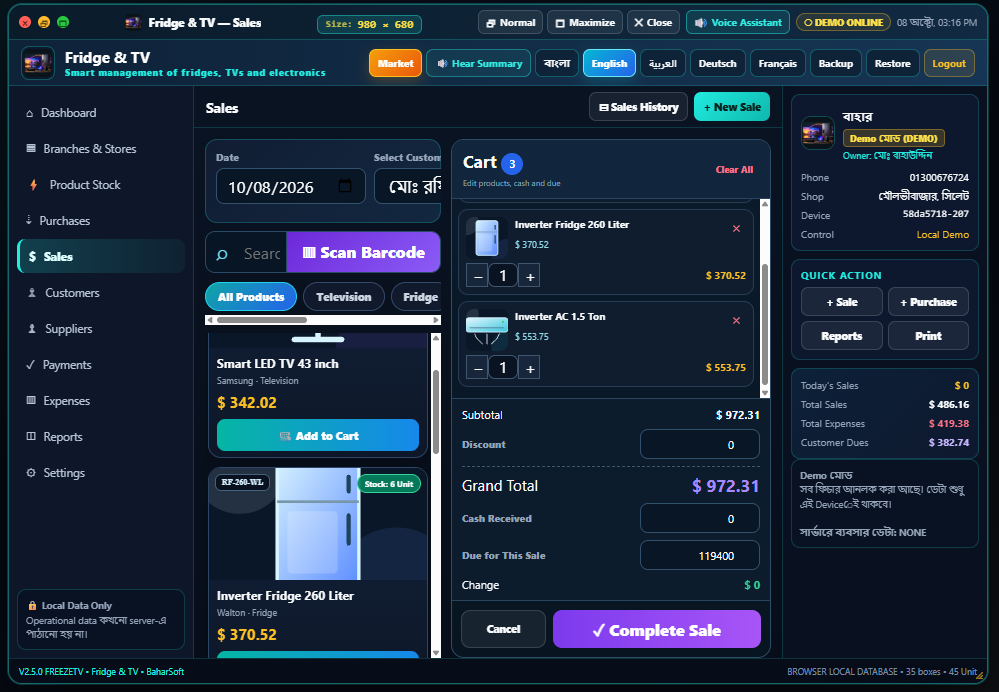Increase Inverter AC 1.5 Ton quantity
The width and height of the screenshot is (999, 692).
[x=529, y=368]
